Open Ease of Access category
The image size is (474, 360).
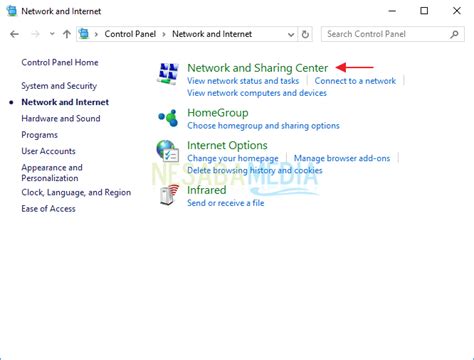coord(48,209)
